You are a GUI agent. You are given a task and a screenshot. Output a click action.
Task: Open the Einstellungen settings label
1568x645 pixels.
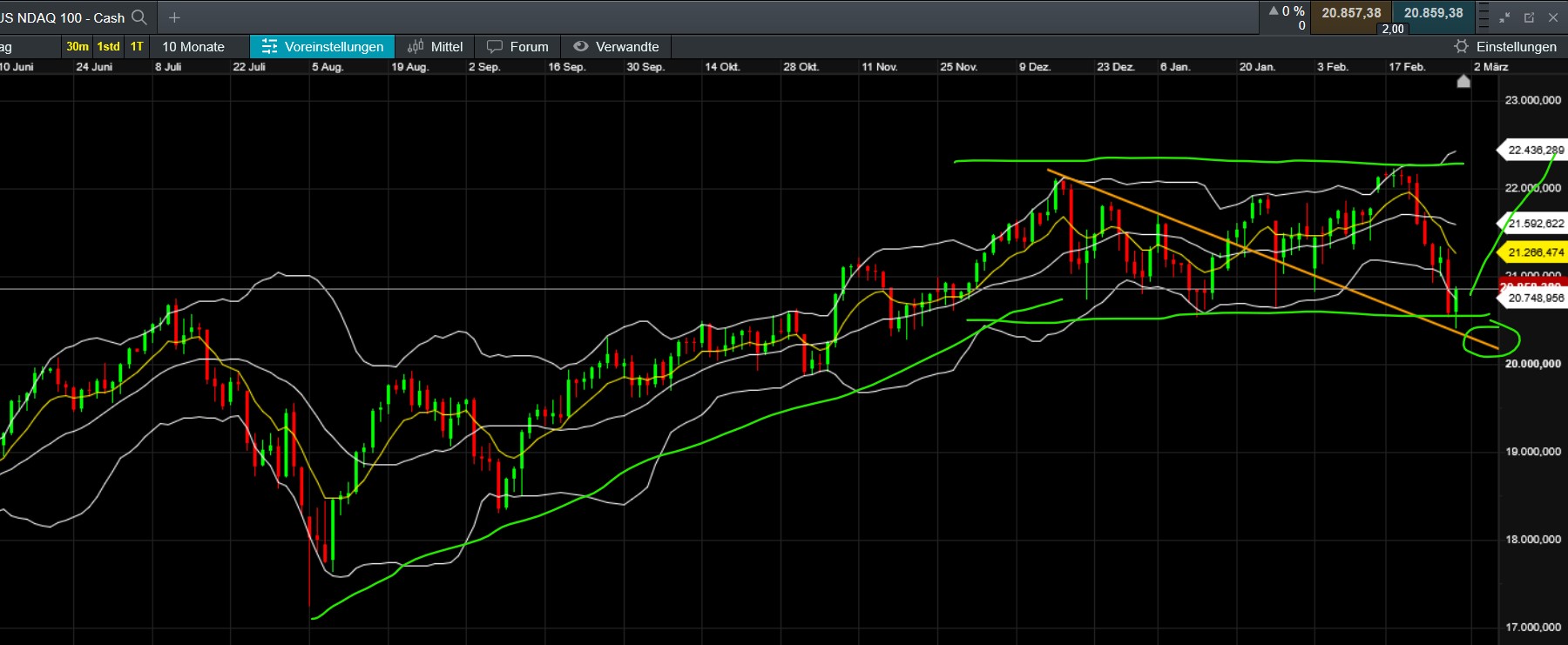click(x=1517, y=47)
